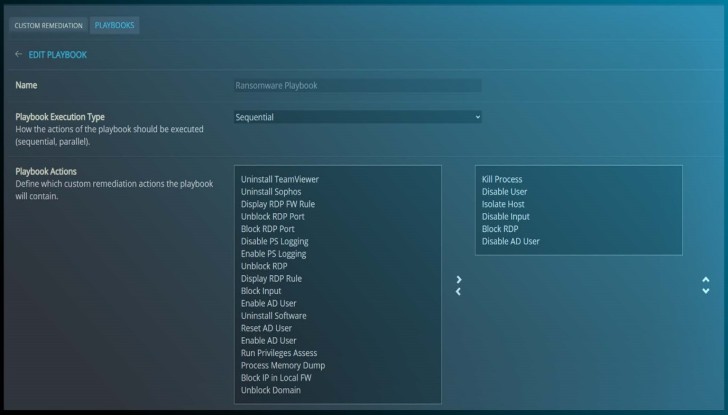Select Block IP in Local FW action
This screenshot has height=415, width=728.
pyautogui.click(x=276, y=378)
